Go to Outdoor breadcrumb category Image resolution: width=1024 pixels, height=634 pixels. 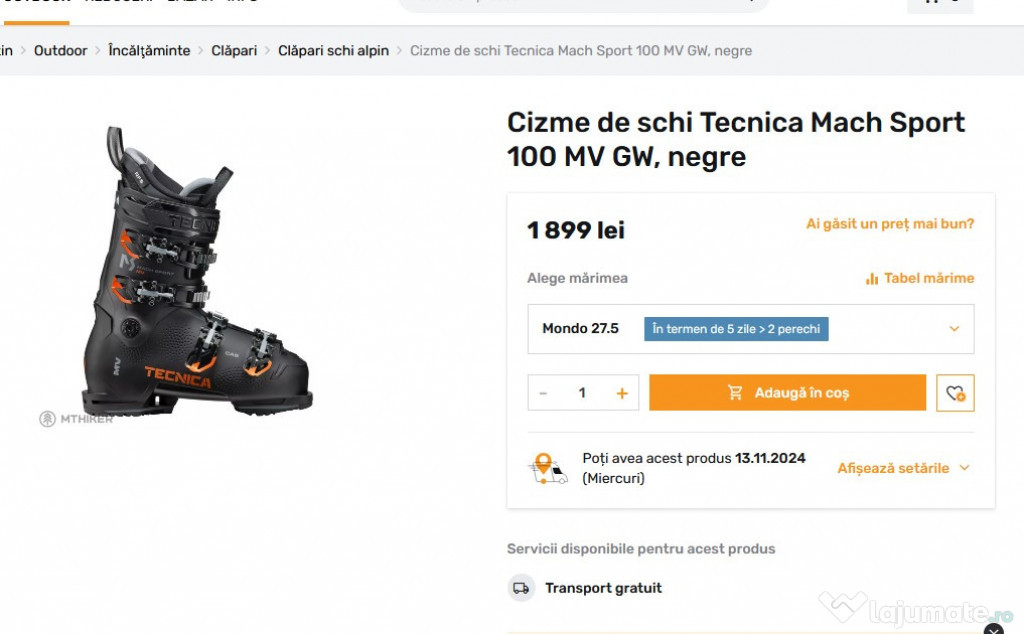pyautogui.click(x=60, y=51)
